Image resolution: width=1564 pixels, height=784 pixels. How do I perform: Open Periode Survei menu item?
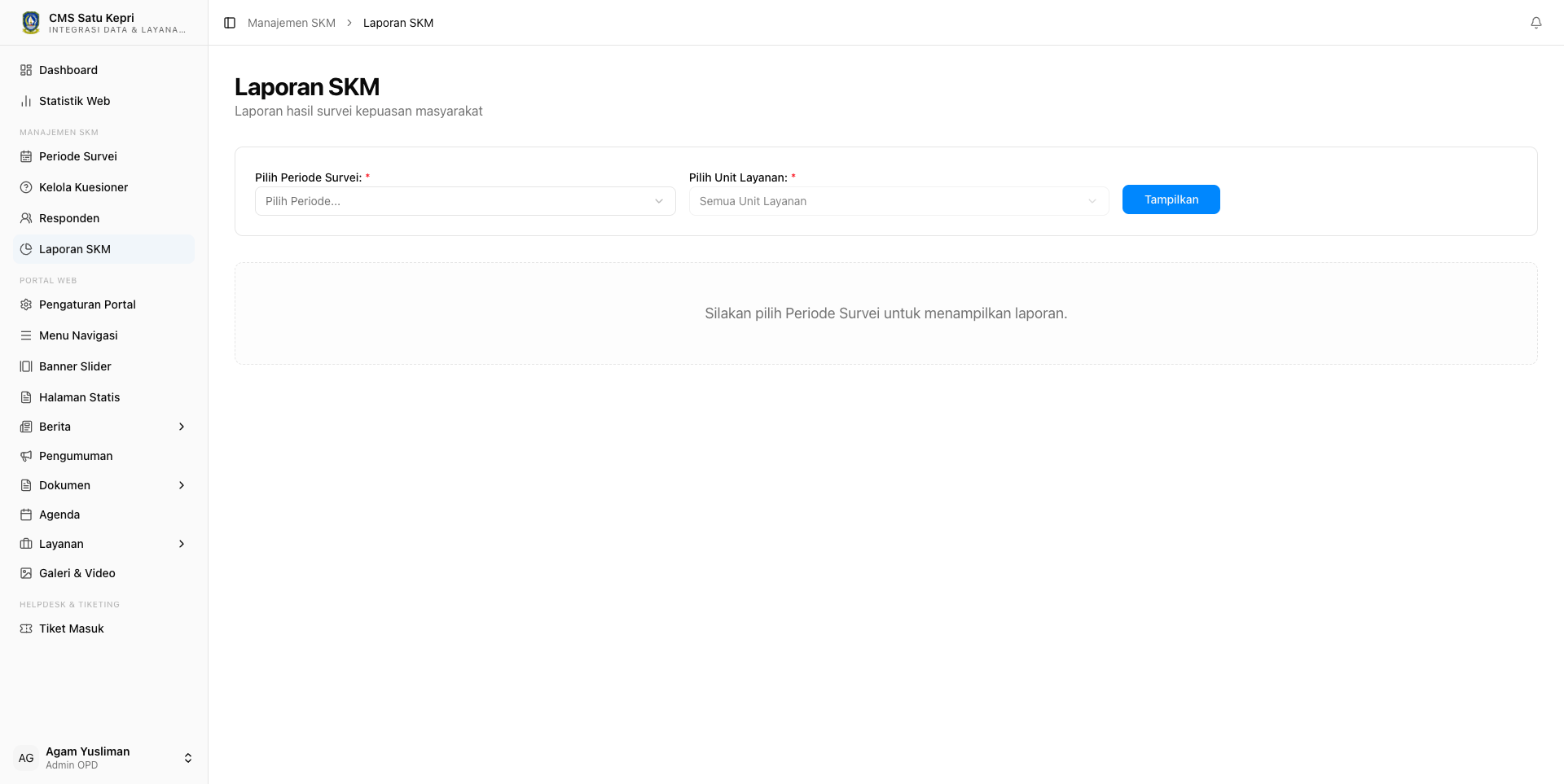[103, 156]
